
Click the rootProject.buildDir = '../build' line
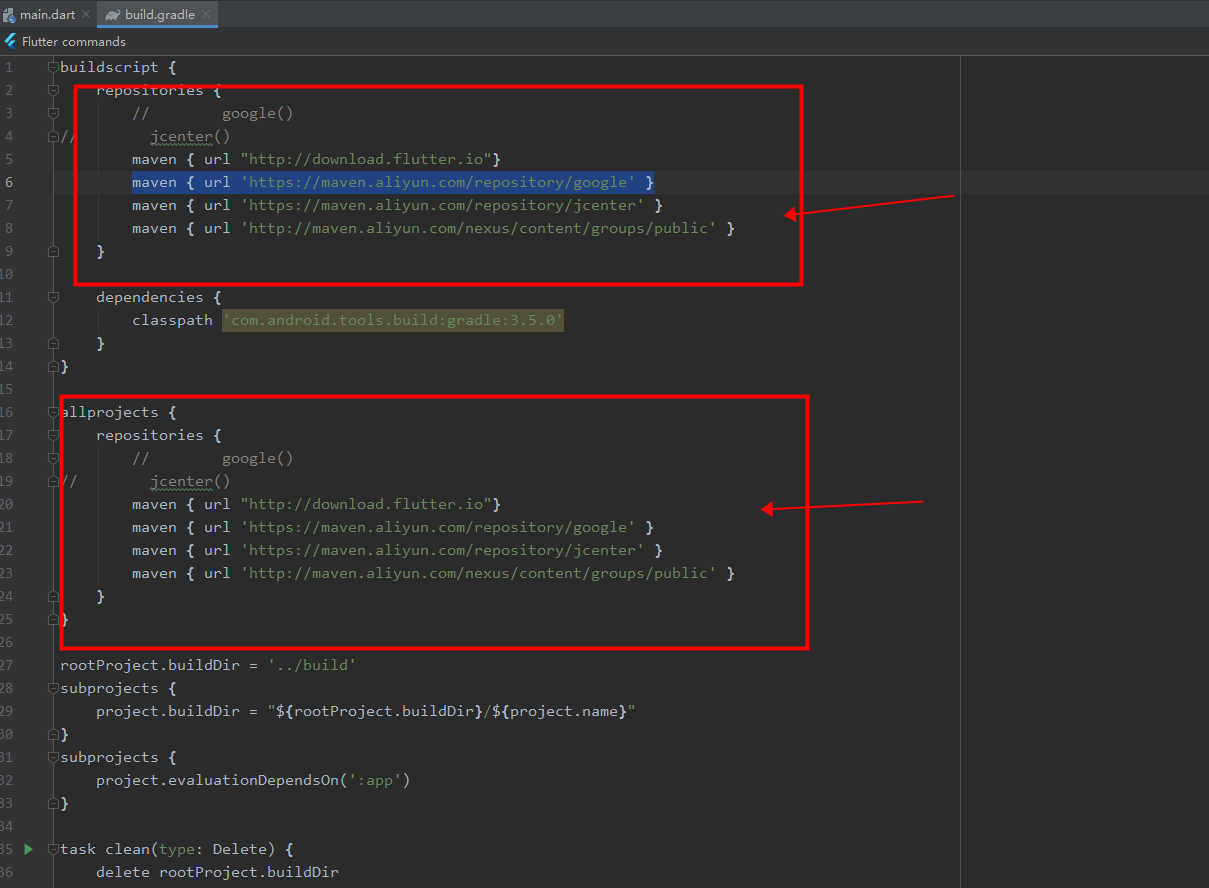(x=208, y=665)
